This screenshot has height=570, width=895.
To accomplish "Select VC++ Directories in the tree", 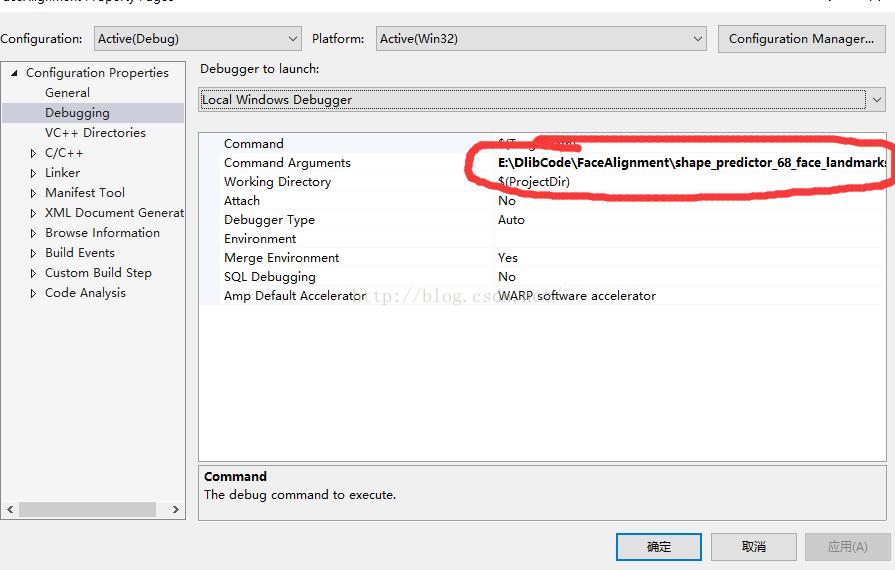I will 95,132.
